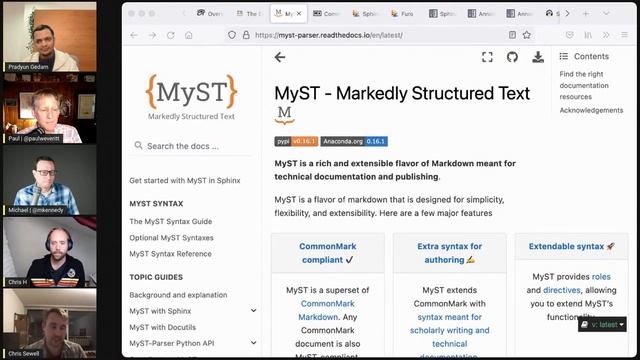The image size is (640, 360).
Task: Open Extendable syntax card heading
Action: coord(571,246)
